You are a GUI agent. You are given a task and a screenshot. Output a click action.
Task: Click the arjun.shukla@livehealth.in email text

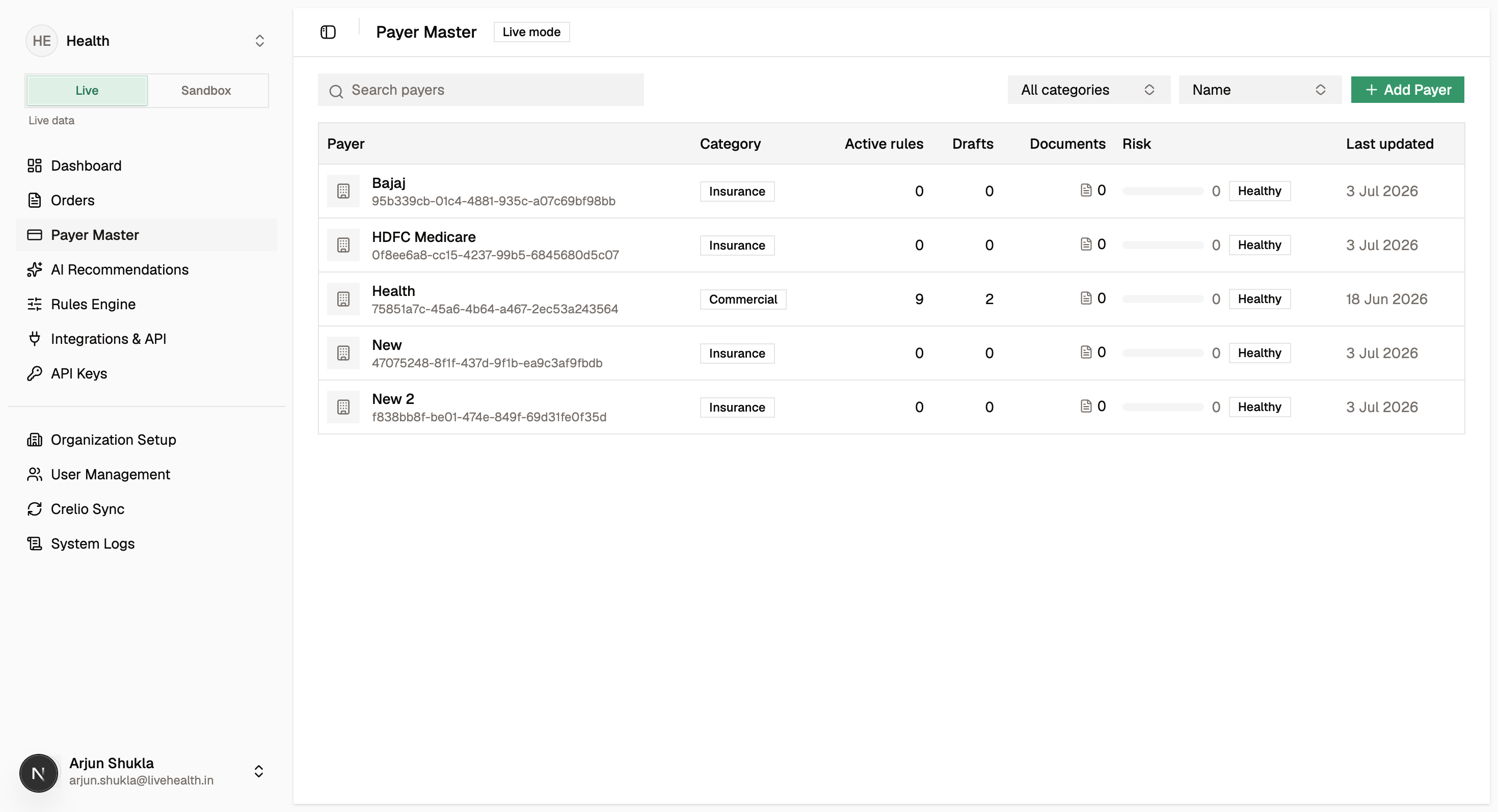coord(141,780)
